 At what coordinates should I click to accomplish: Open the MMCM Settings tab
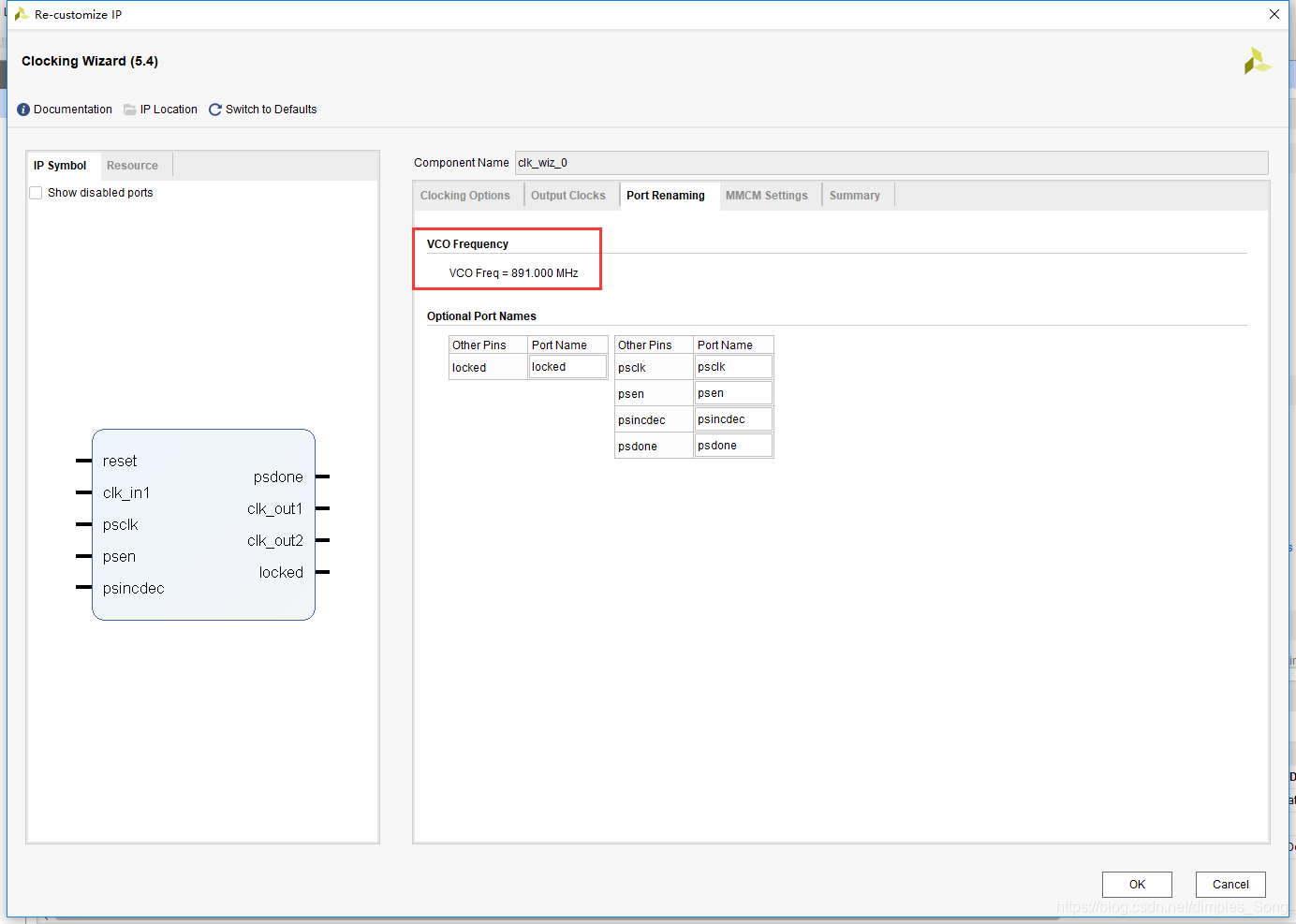click(x=767, y=196)
